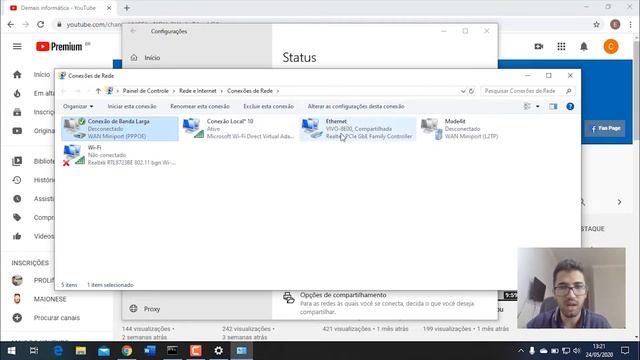The width and height of the screenshot is (640, 360).
Task: Click the change view layout icon
Action: coord(527,107)
